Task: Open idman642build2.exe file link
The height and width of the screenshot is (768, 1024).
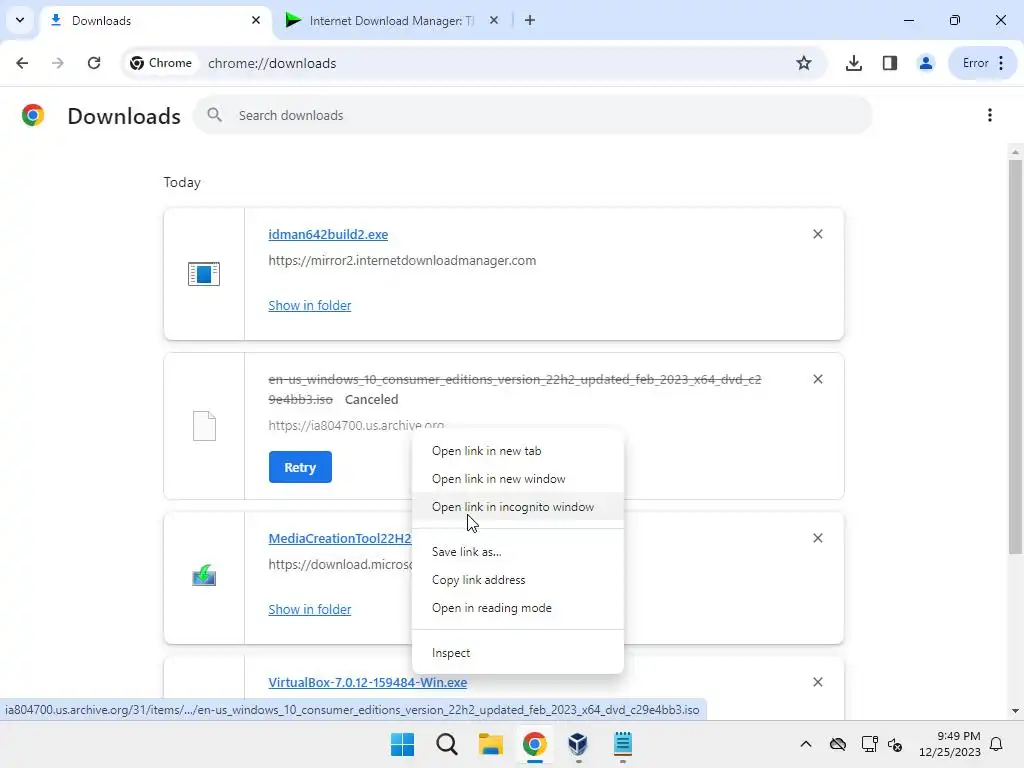Action: [x=328, y=234]
